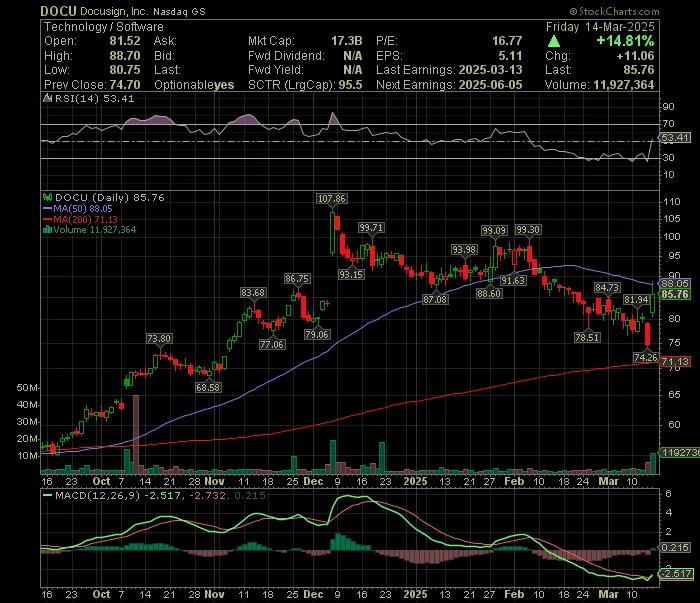Click the 93.15 price annotation

pyautogui.click(x=351, y=274)
